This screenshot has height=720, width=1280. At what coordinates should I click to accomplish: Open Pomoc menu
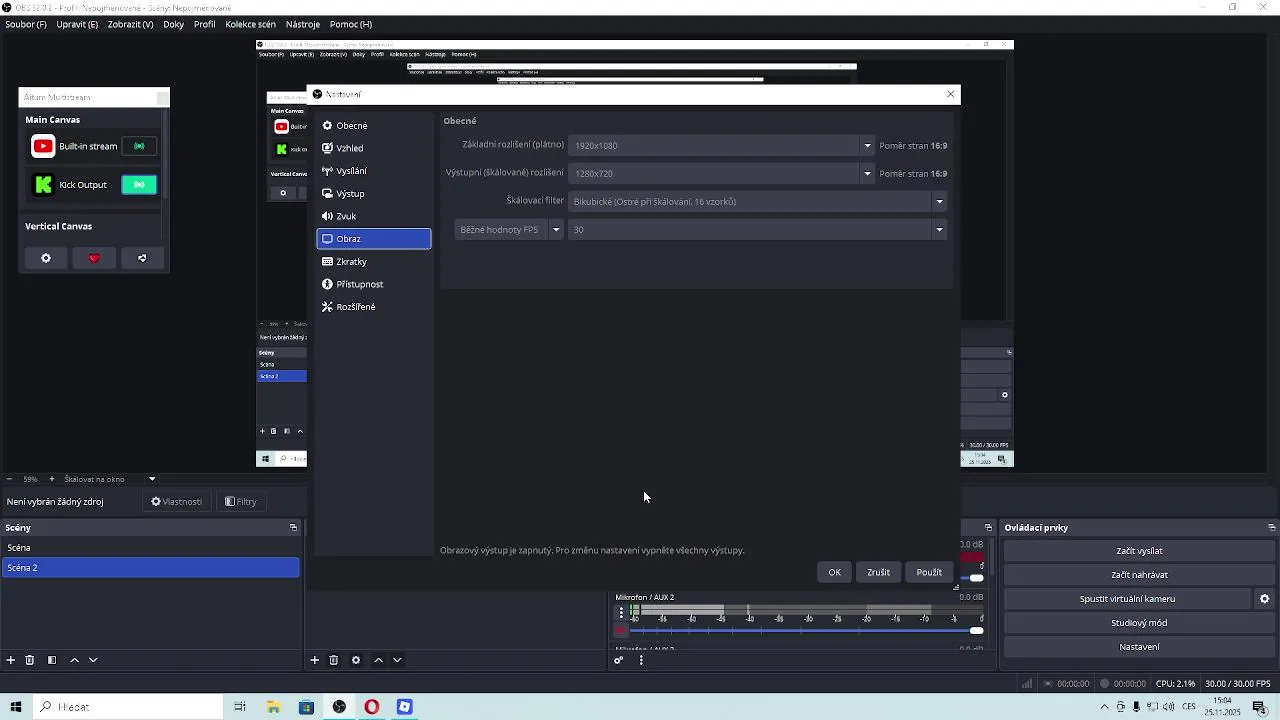click(x=351, y=24)
